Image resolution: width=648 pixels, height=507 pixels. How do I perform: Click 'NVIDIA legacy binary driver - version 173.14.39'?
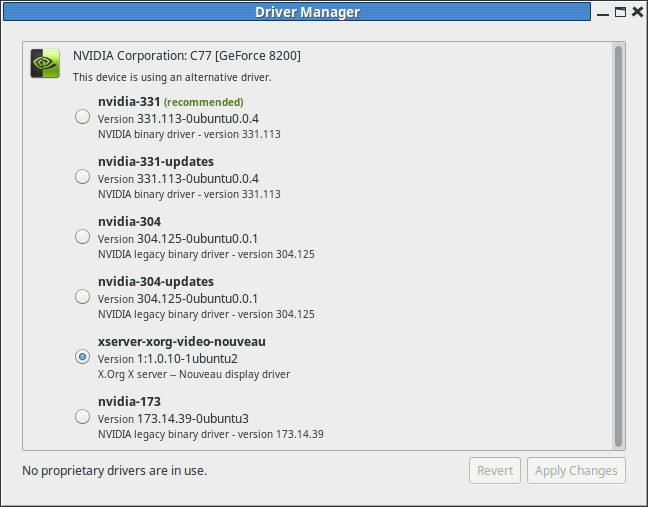211,434
